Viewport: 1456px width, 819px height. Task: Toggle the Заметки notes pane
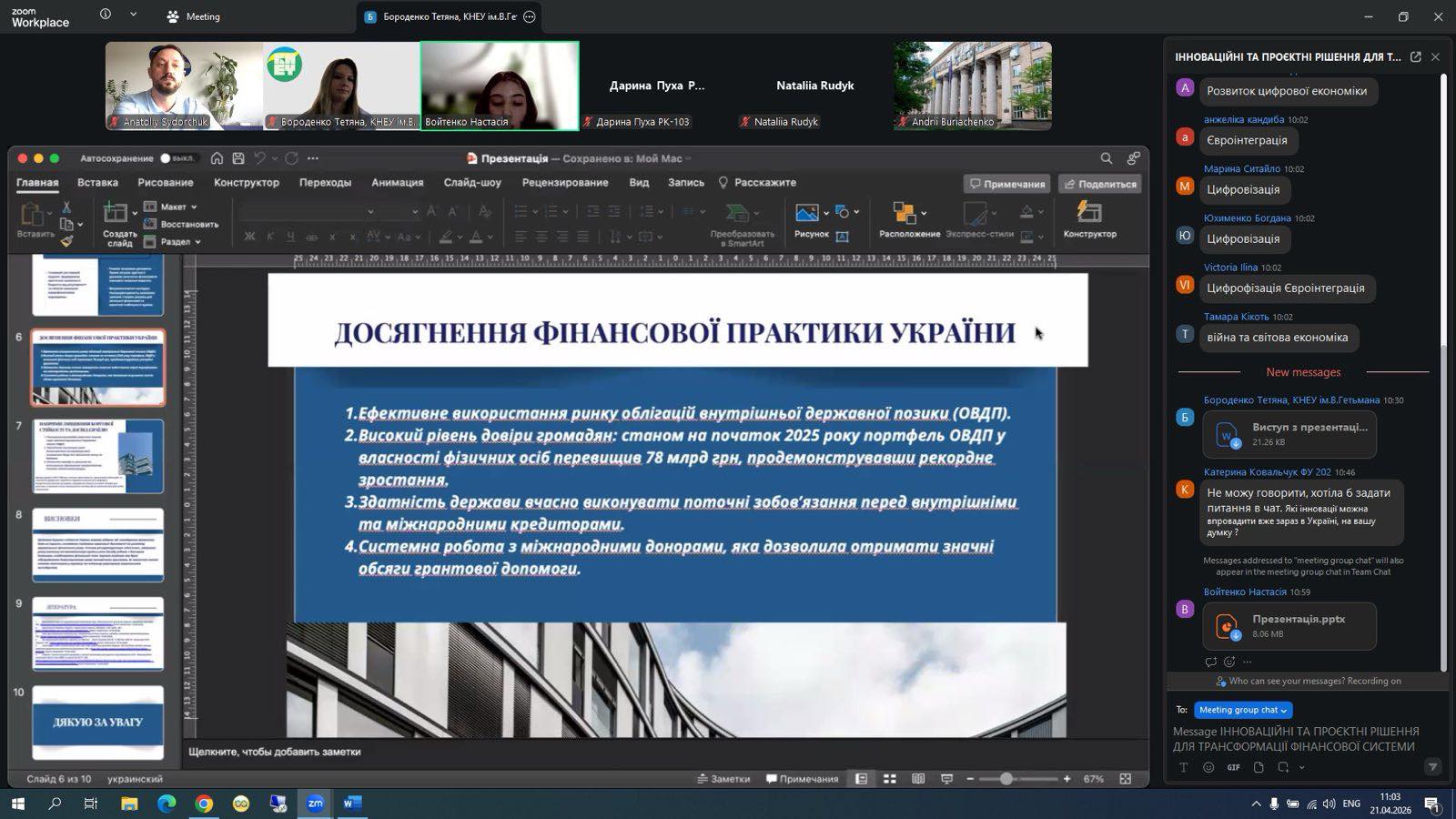723,779
